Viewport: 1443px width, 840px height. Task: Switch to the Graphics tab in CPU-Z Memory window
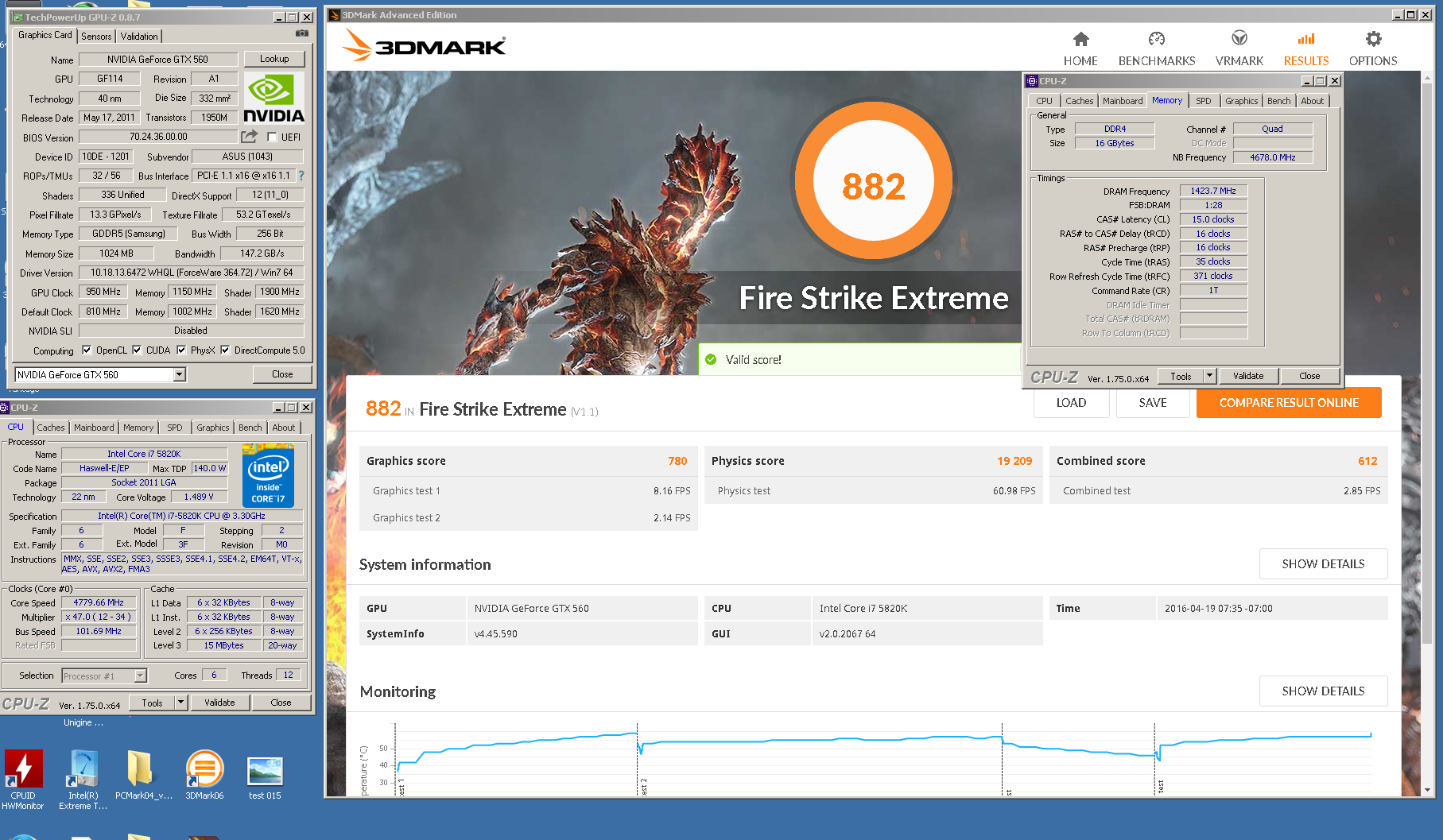[1241, 100]
